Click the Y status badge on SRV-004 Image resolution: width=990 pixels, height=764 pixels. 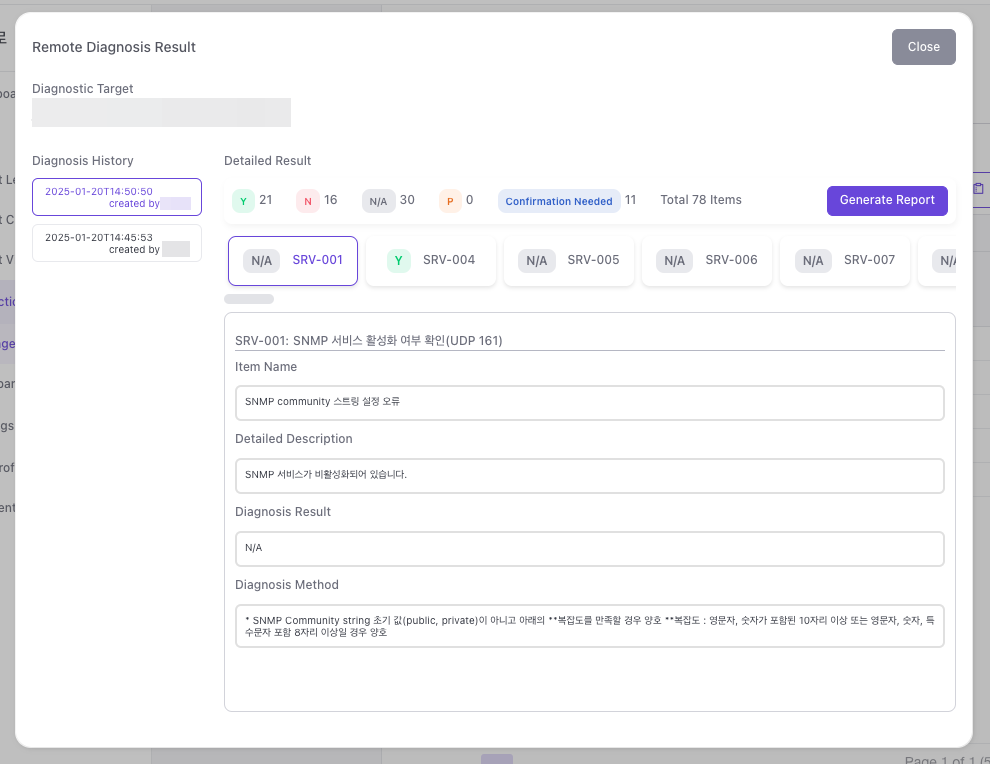(x=399, y=261)
